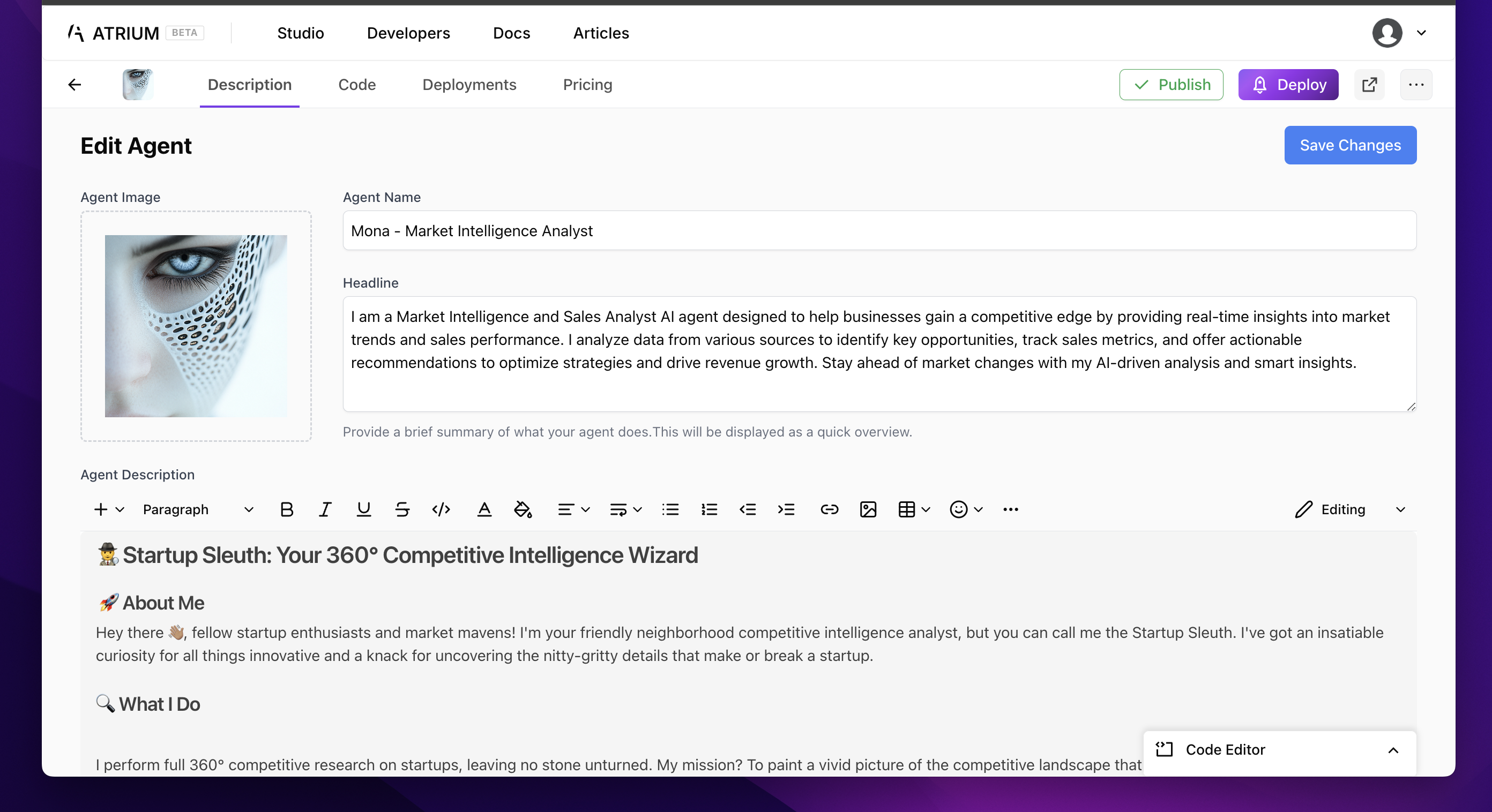Image resolution: width=1492 pixels, height=812 pixels.
Task: Switch to the Deployments tab
Action: coord(469,85)
